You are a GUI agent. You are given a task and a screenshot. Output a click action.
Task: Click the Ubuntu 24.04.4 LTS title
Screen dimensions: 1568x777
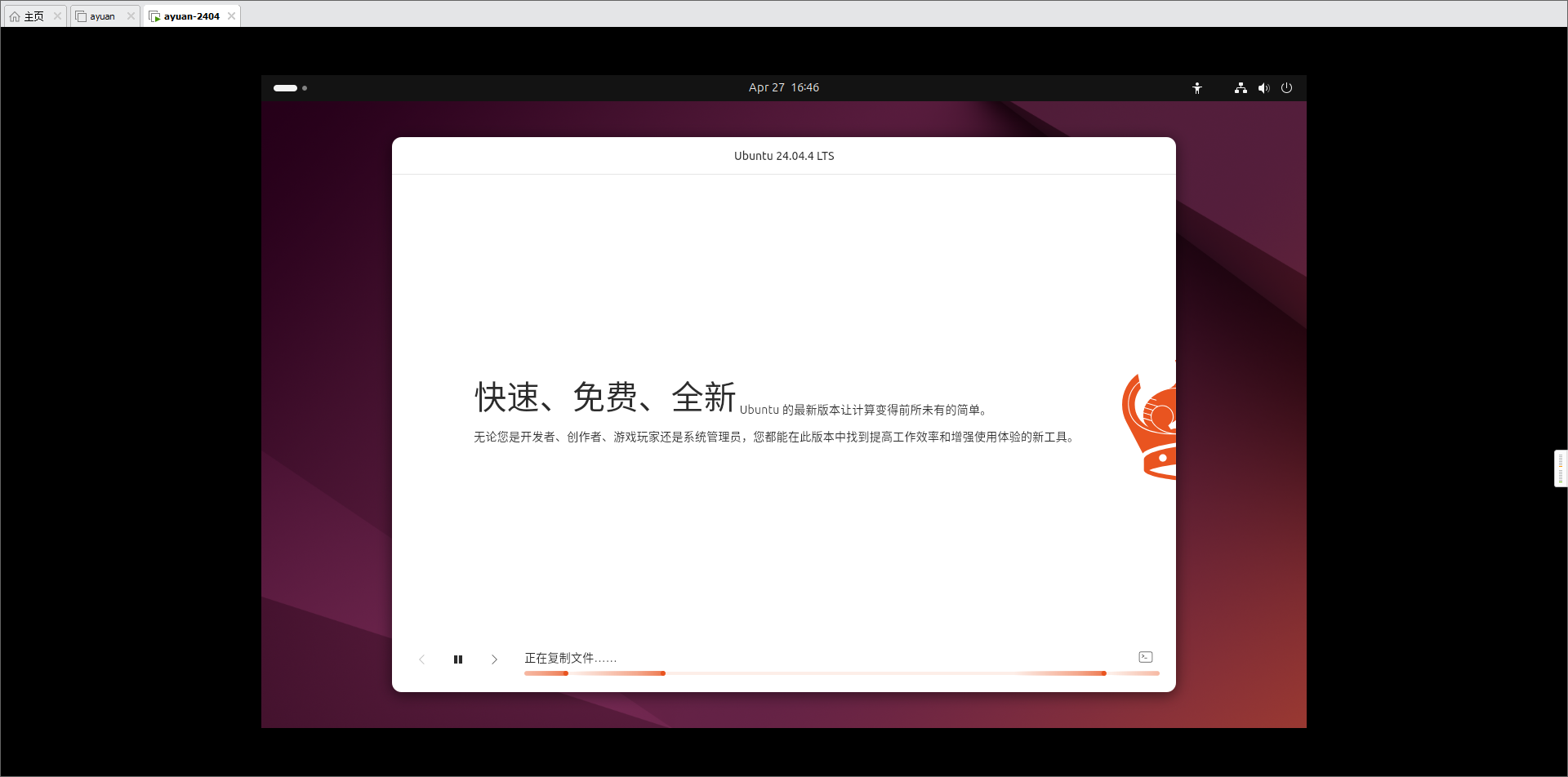[784, 156]
